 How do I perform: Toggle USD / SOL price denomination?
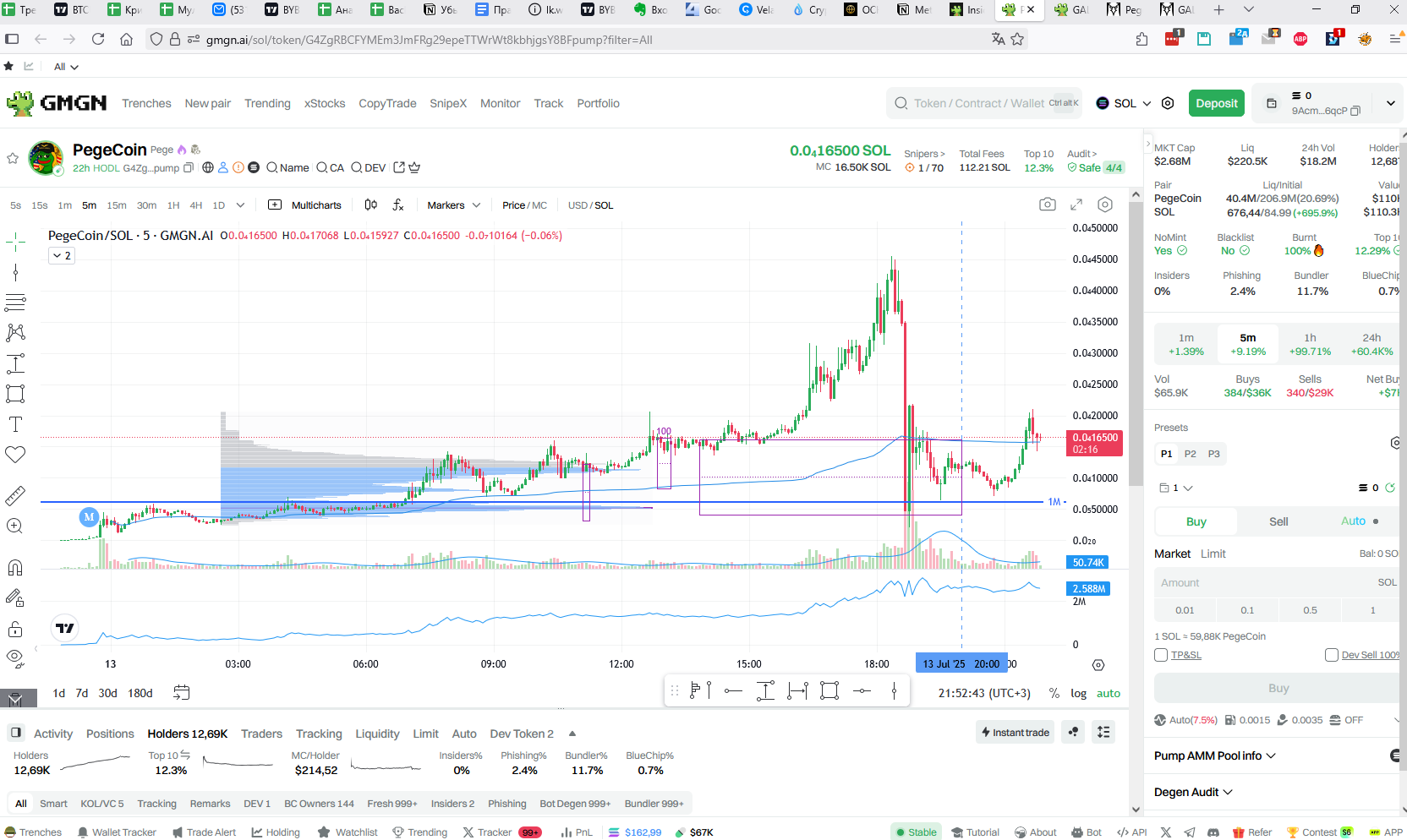(x=591, y=205)
